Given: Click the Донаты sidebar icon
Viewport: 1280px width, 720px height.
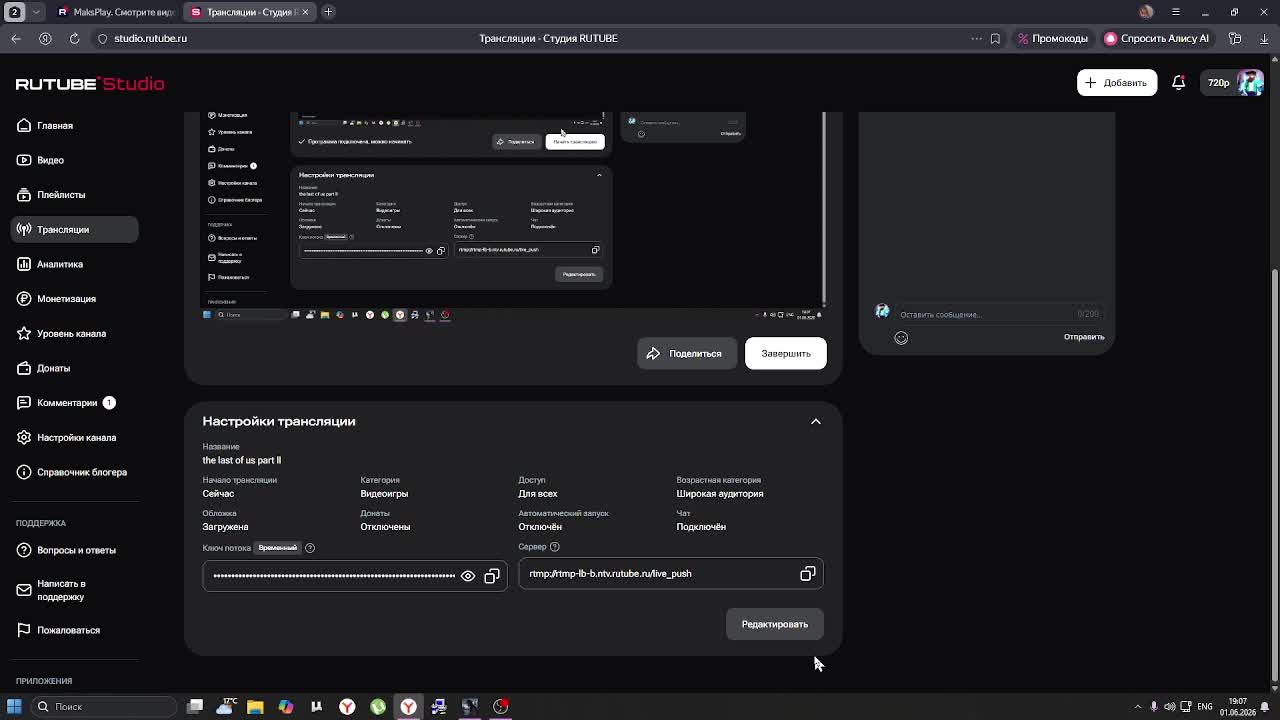Looking at the screenshot, I should [24, 368].
